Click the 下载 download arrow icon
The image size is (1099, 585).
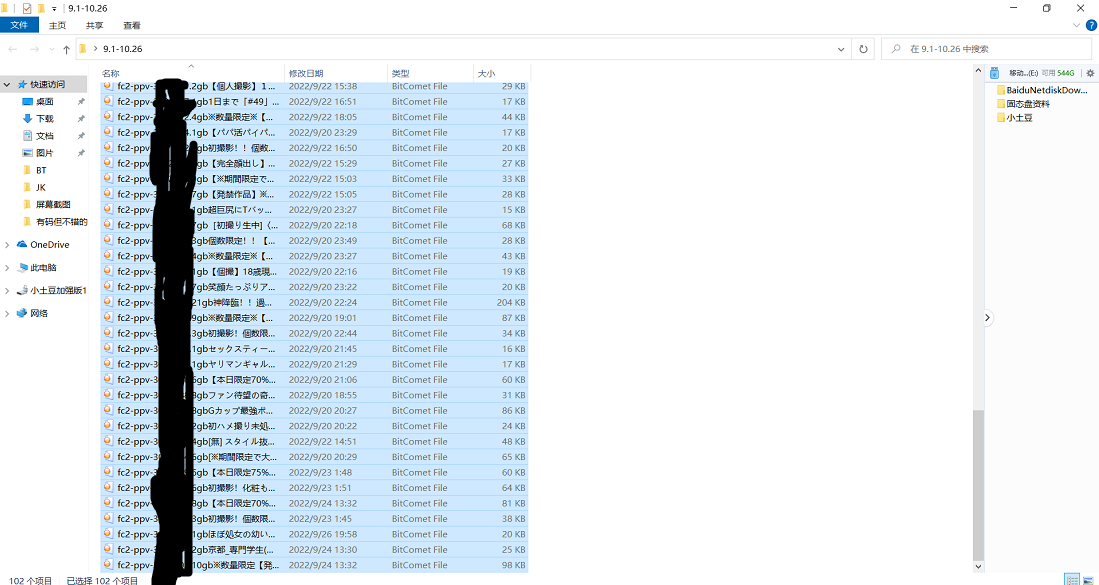[x=28, y=118]
